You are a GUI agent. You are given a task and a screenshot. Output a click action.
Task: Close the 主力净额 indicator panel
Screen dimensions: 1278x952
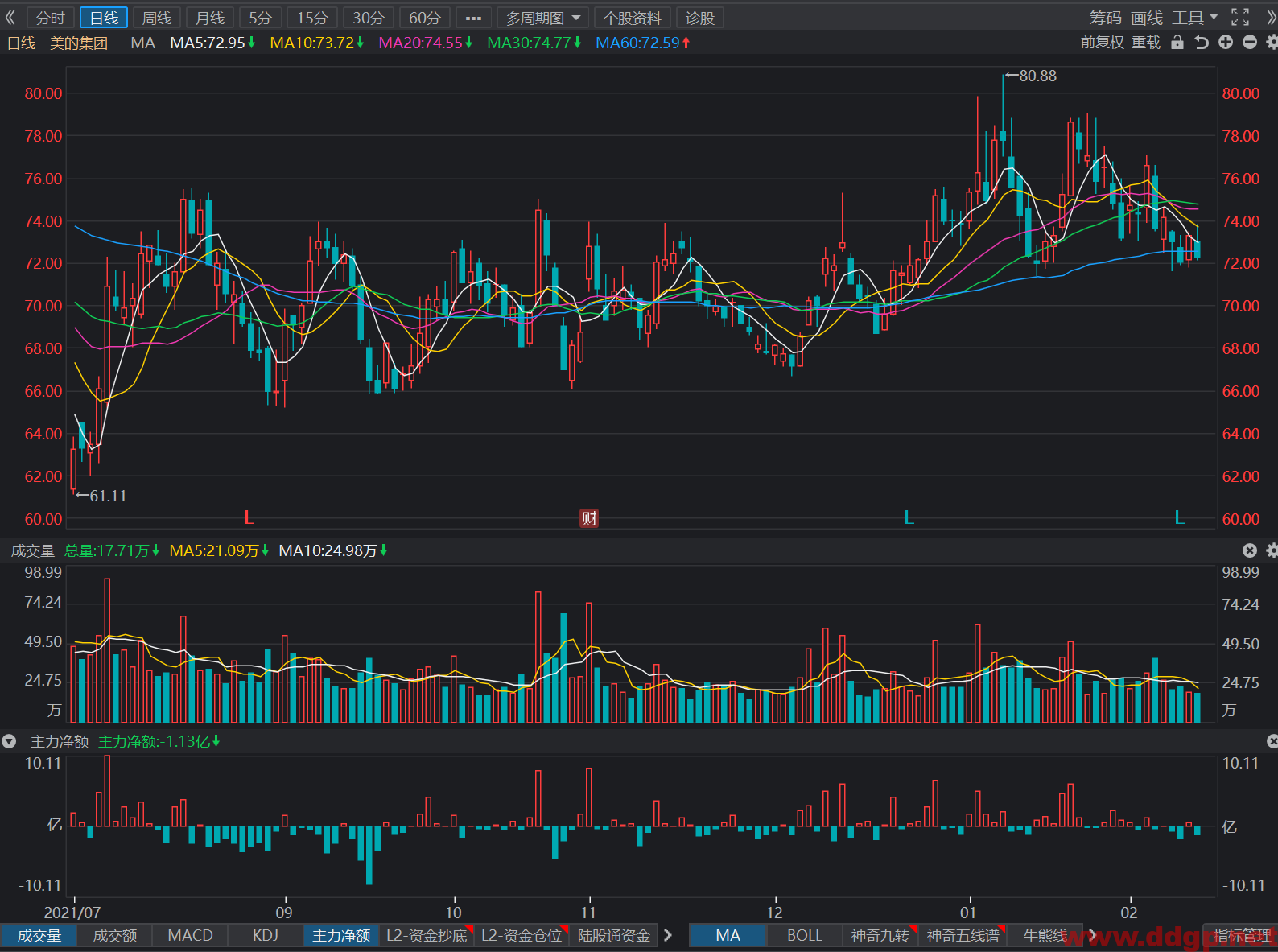click(x=1272, y=741)
